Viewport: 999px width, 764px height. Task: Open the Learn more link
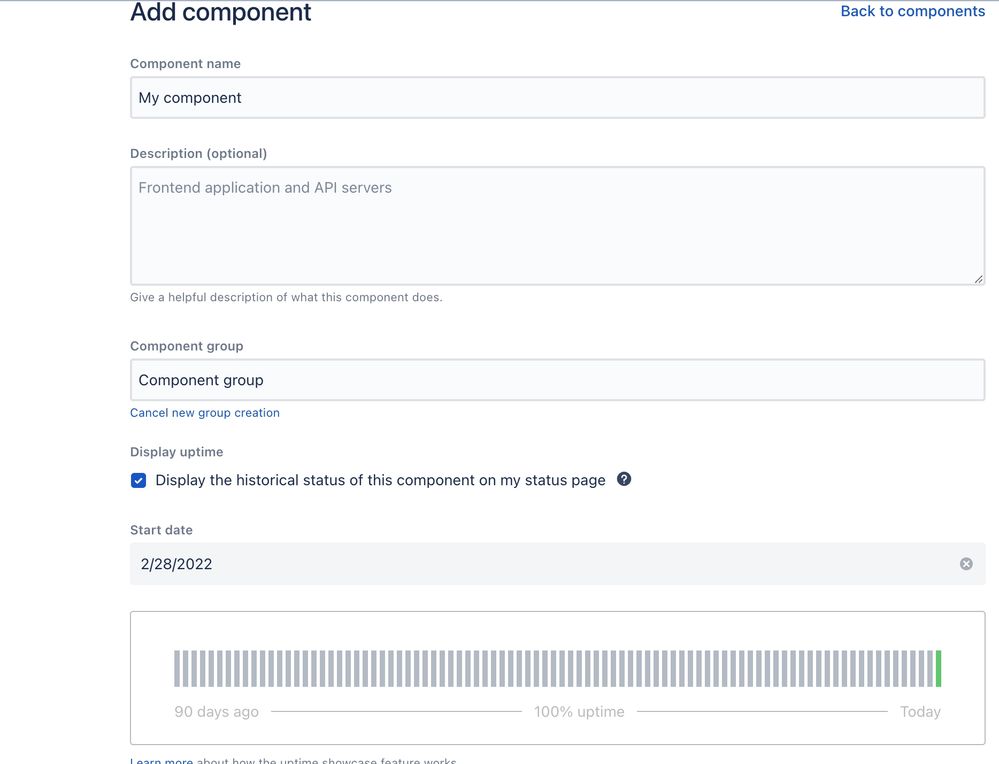[161, 761]
